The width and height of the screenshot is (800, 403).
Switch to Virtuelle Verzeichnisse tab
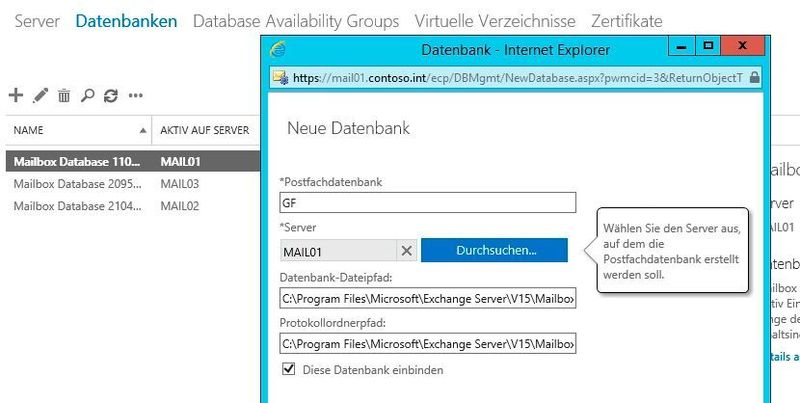point(495,21)
